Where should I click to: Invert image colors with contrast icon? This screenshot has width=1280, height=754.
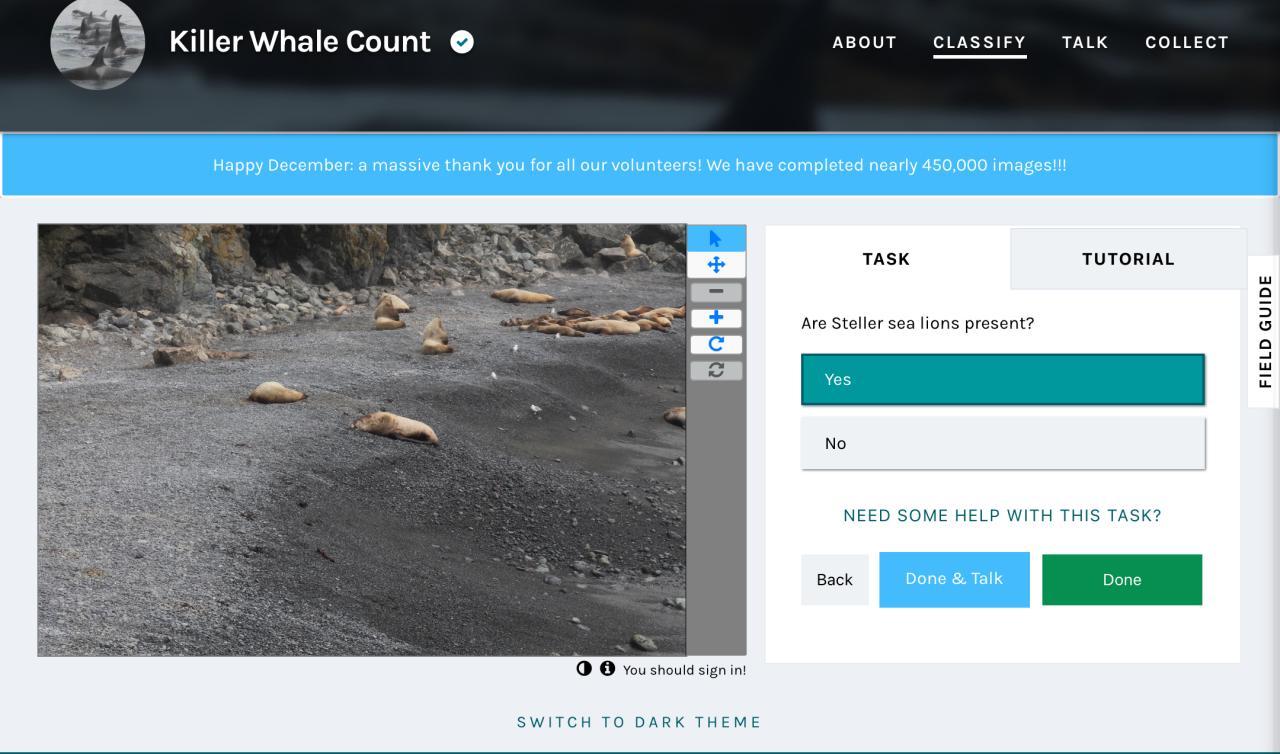click(x=584, y=668)
